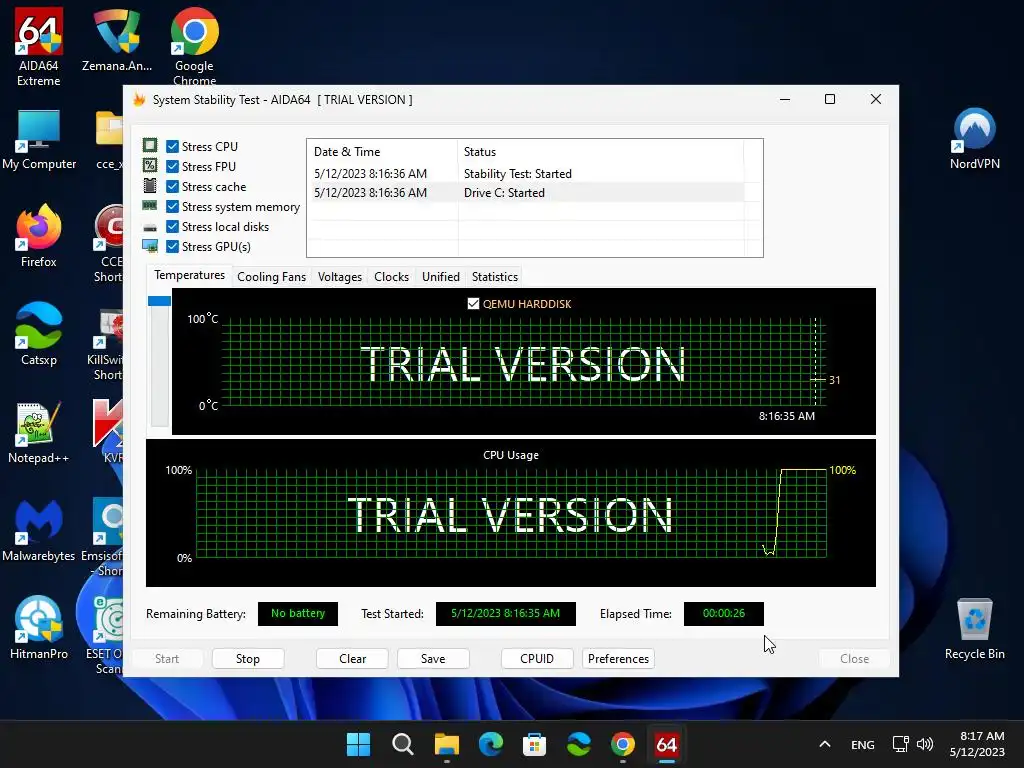This screenshot has height=768, width=1024.
Task: Launch Google Chrome desktop shortcut
Action: [x=194, y=46]
